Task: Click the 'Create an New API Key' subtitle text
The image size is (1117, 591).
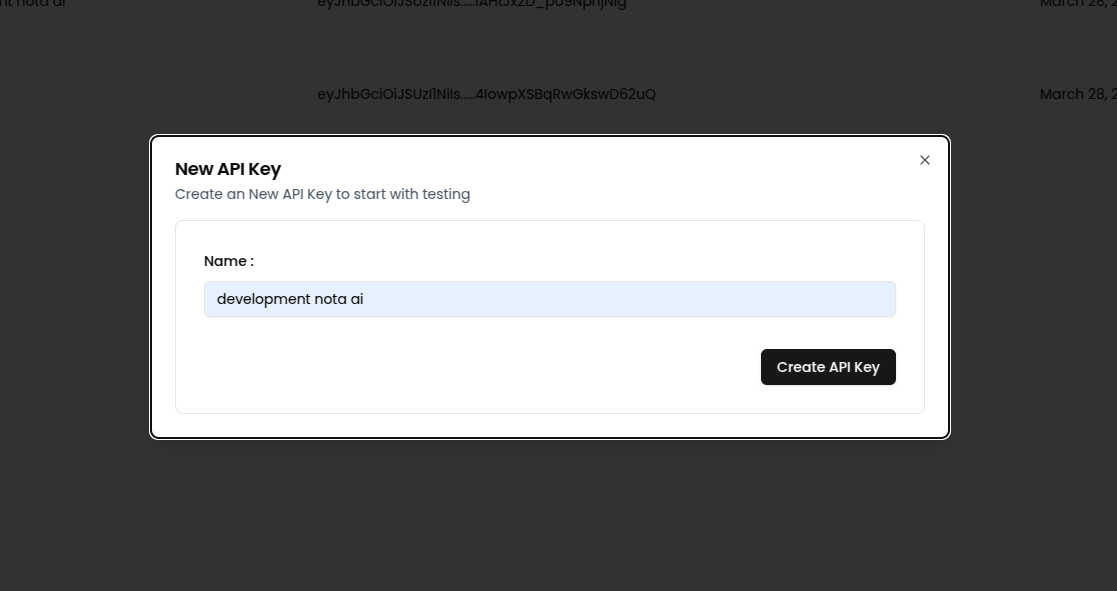Action: click(x=322, y=194)
